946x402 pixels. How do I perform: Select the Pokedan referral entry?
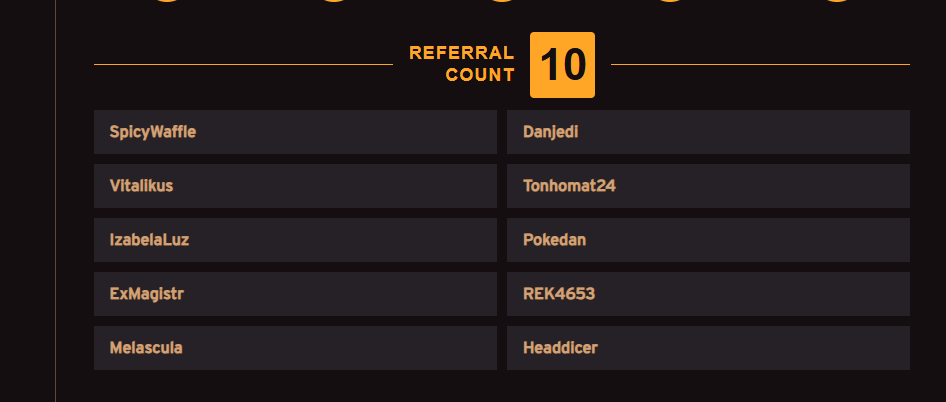(708, 240)
